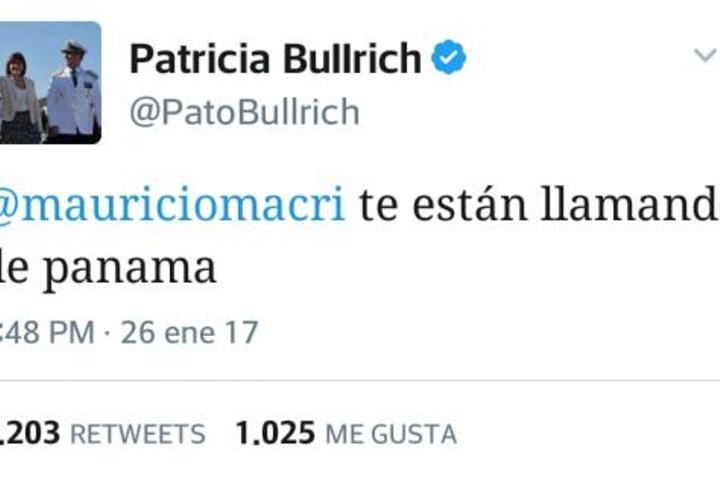Click the first name Patricia in bold

pyautogui.click(x=200, y=58)
